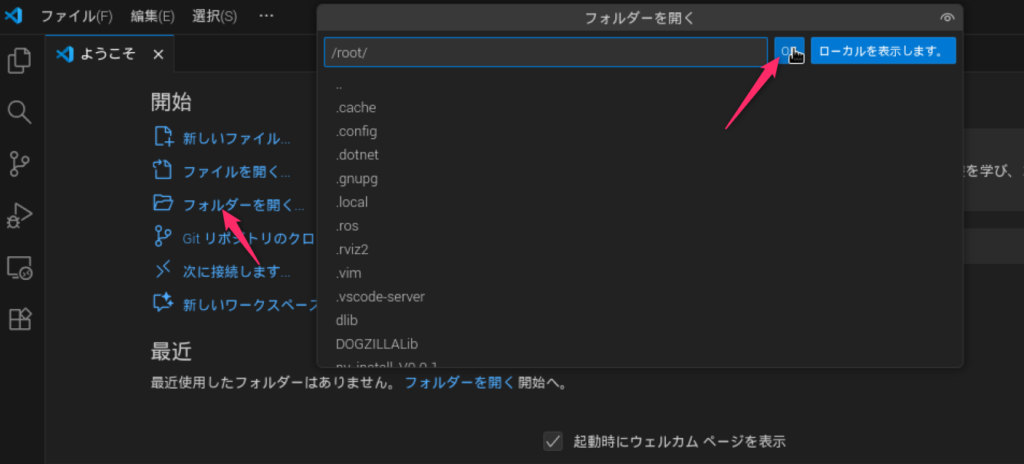
Task: Toggle the welcome page on startup checkbox
Action: [x=552, y=441]
